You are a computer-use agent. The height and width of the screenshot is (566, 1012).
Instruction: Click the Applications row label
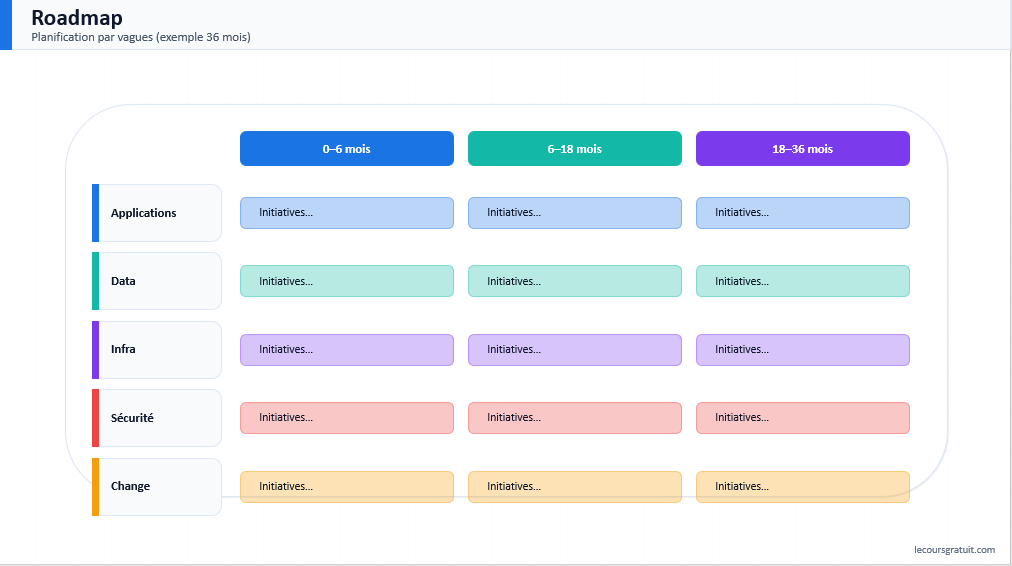click(x=157, y=213)
